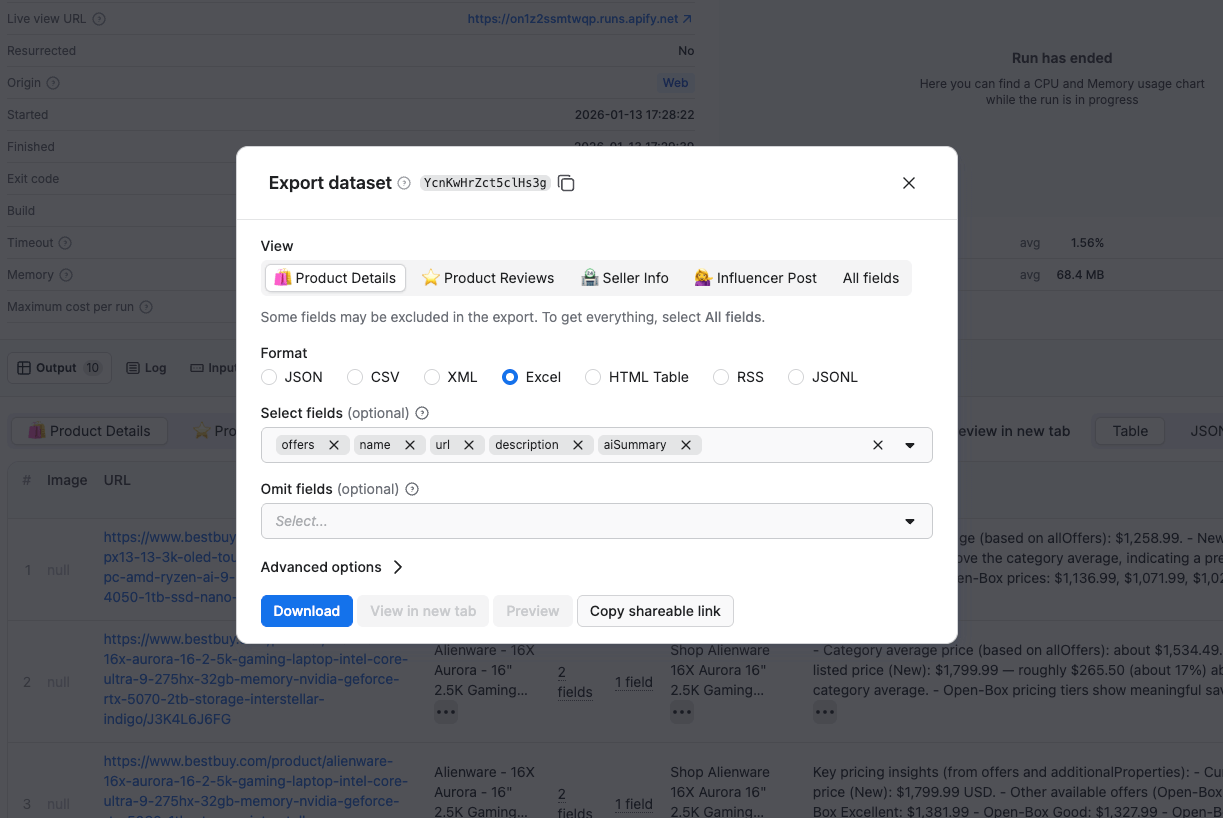Click the Export dataset help icon
1223x818 pixels.
point(404,183)
